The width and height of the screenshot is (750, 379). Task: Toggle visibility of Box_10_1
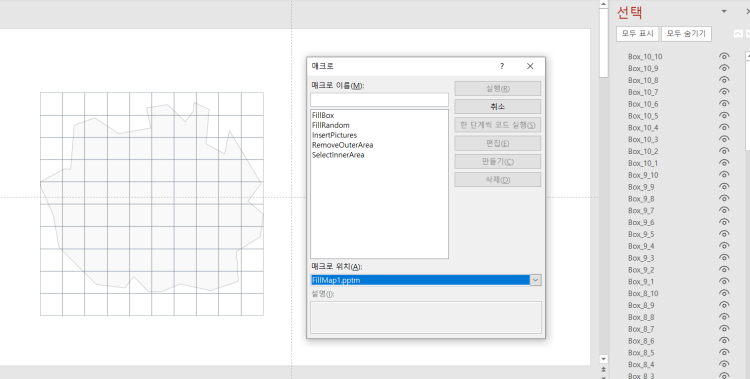(x=724, y=163)
